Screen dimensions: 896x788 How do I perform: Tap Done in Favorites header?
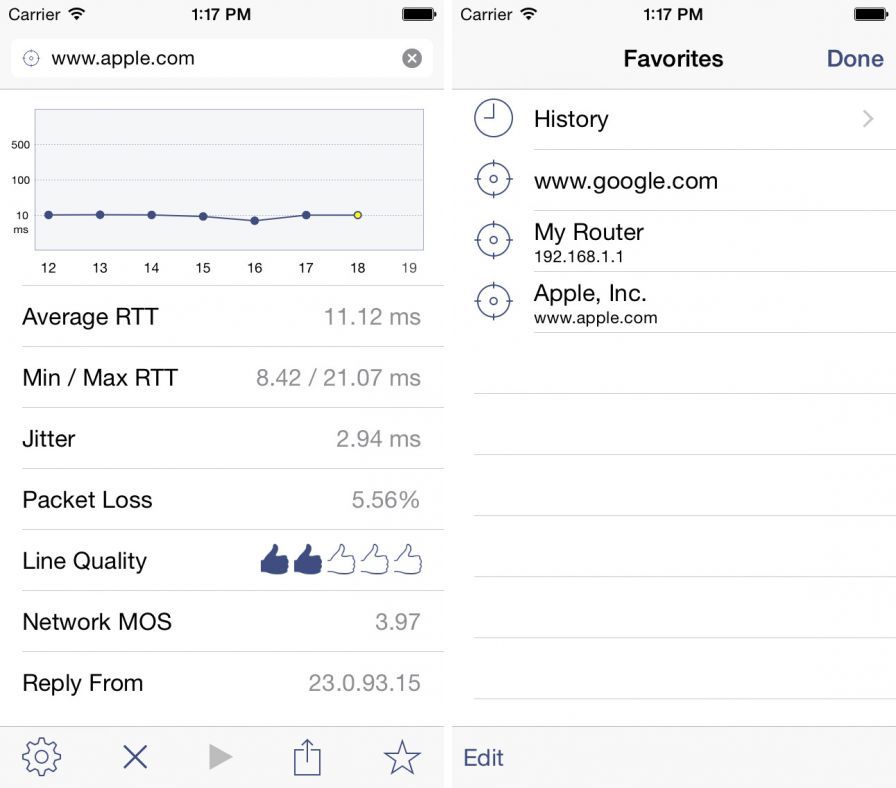coord(855,59)
